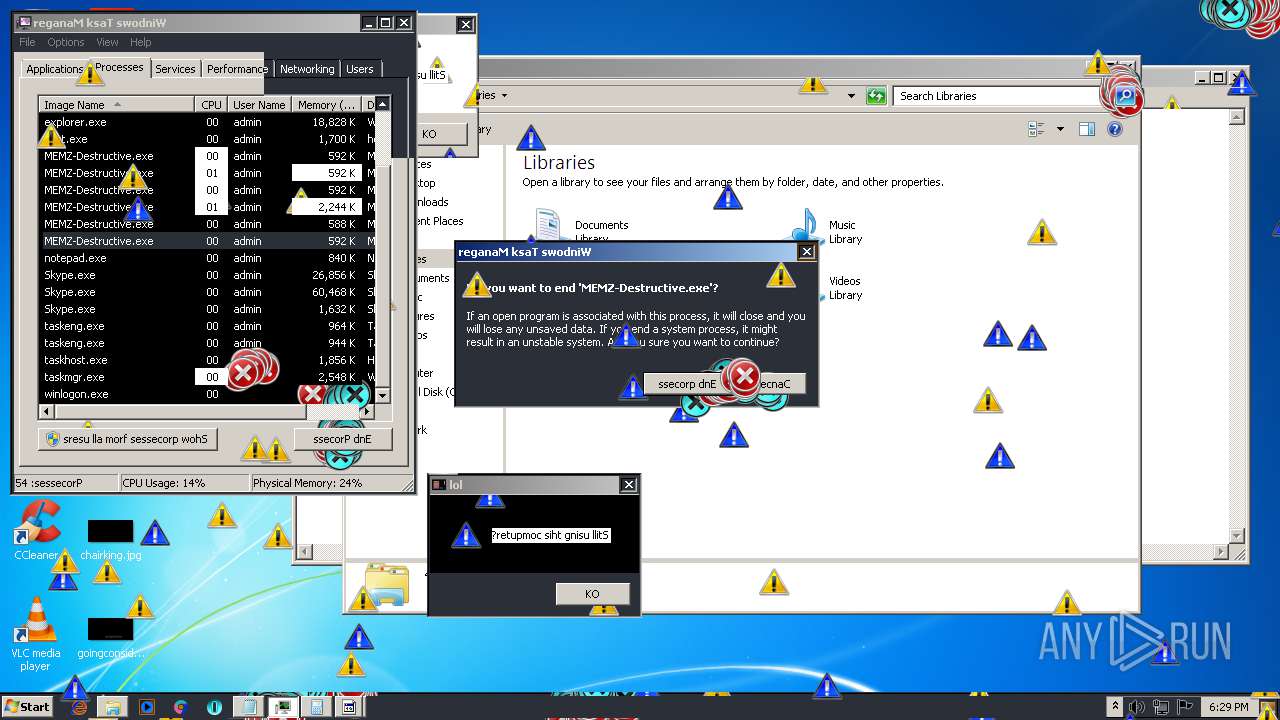Select Skype.exe row using 26,856 K
The width and height of the screenshot is (1280, 720).
coord(207,275)
